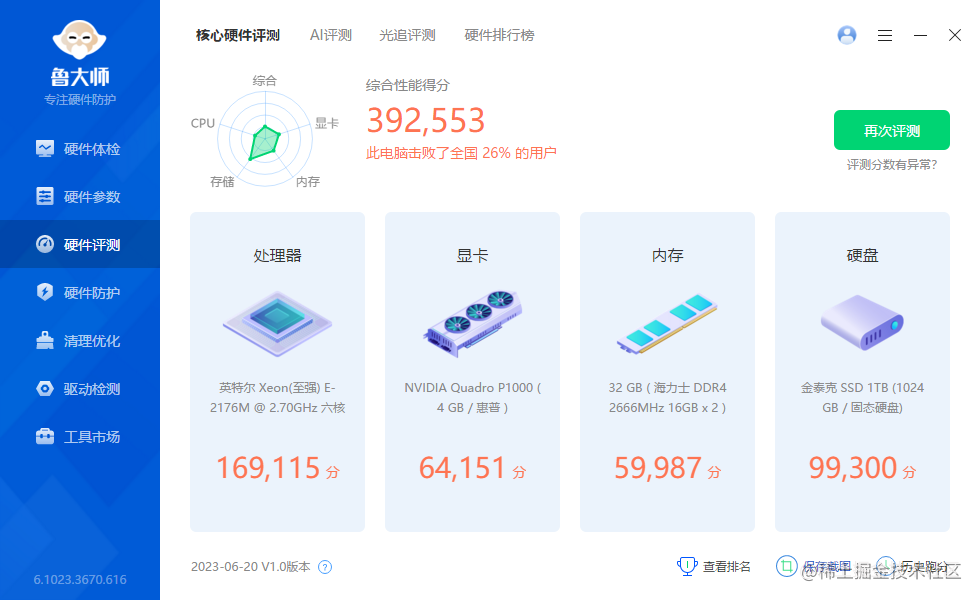Viewport: 980px width, 600px height.
Task: Click the processor chip illustration
Action: click(x=278, y=324)
